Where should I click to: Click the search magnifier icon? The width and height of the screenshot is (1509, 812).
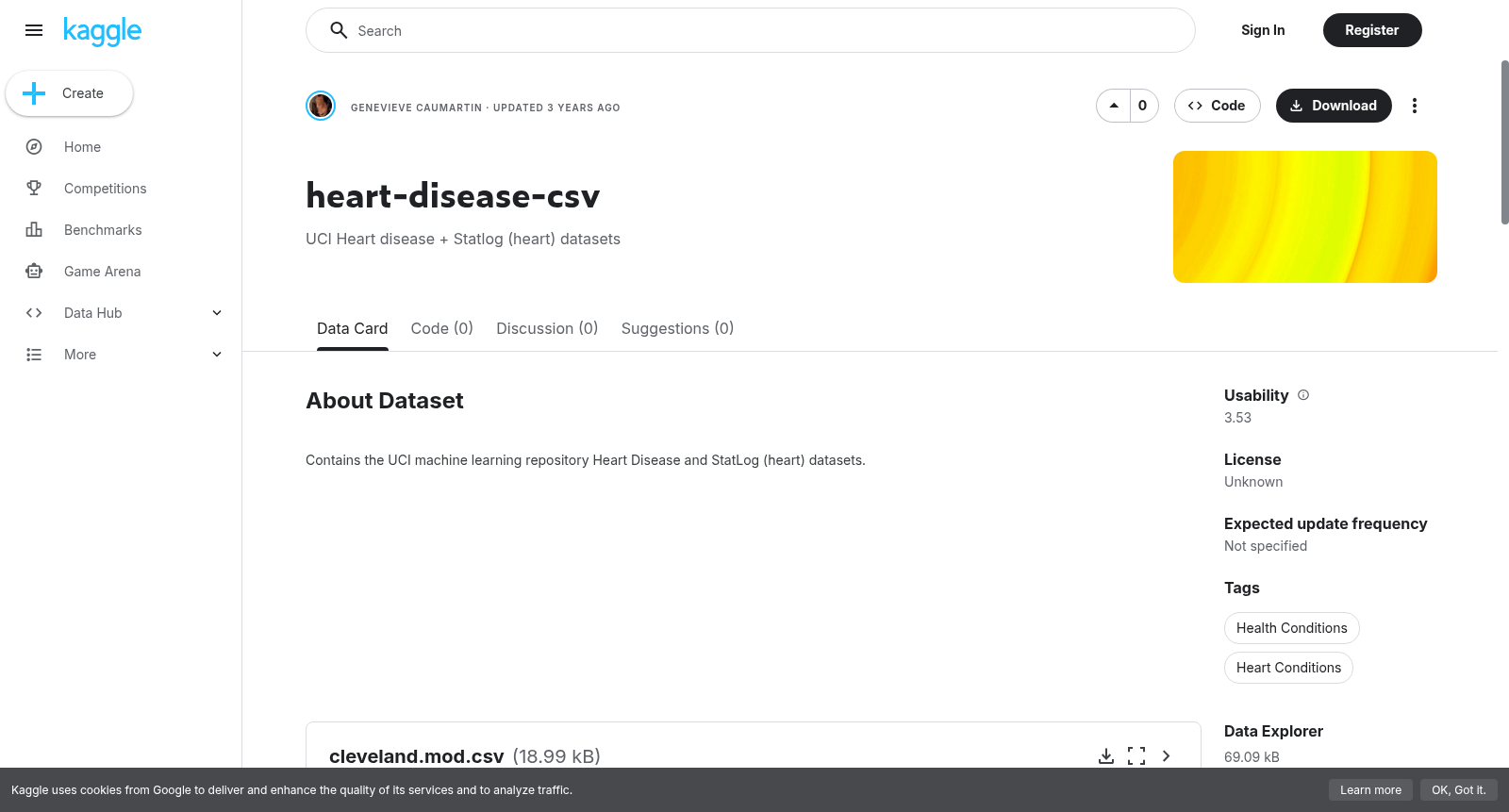[x=339, y=30]
